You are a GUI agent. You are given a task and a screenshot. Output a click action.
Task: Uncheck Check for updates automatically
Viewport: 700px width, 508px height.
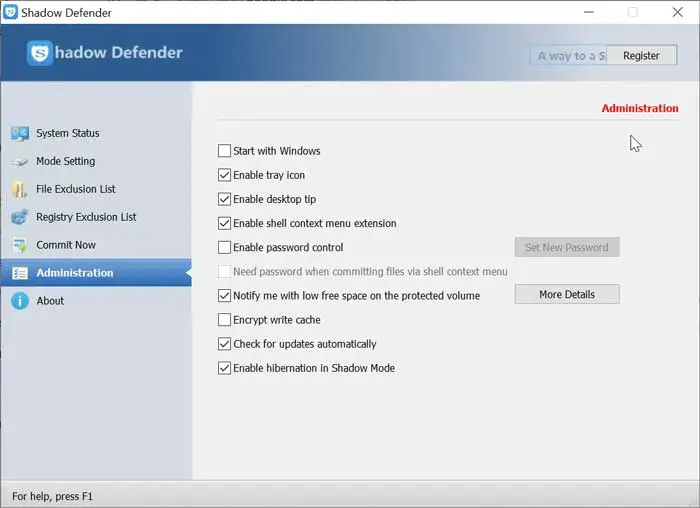point(224,344)
